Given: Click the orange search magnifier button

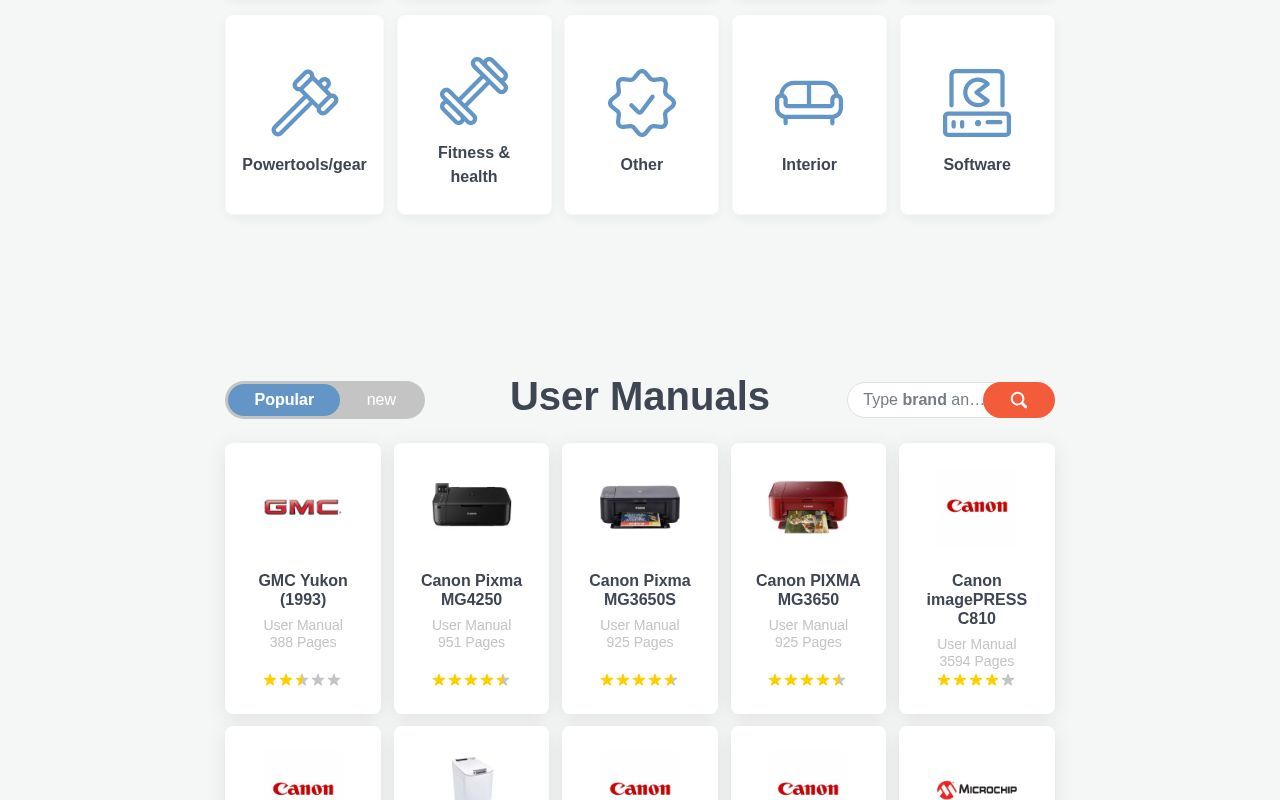Looking at the screenshot, I should click(x=1018, y=400).
